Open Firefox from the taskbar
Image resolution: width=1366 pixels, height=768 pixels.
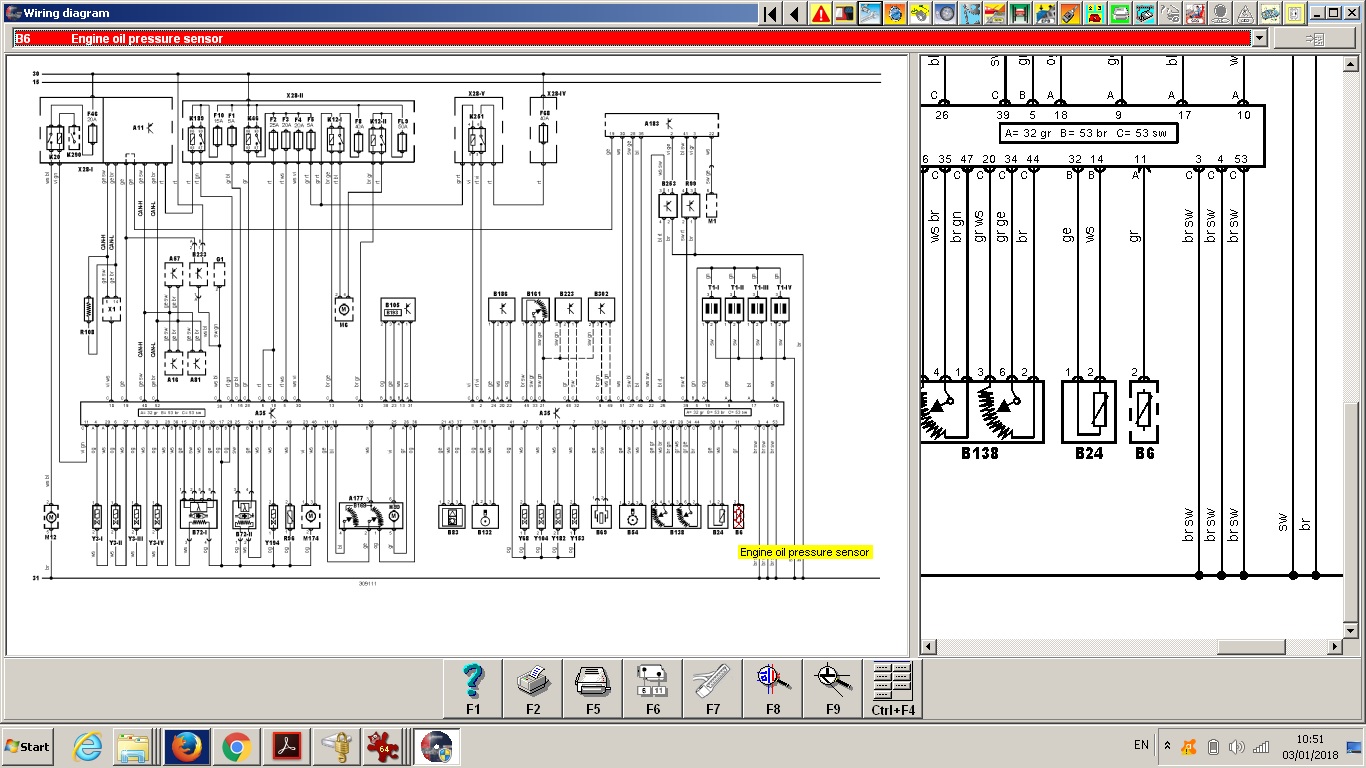186,746
